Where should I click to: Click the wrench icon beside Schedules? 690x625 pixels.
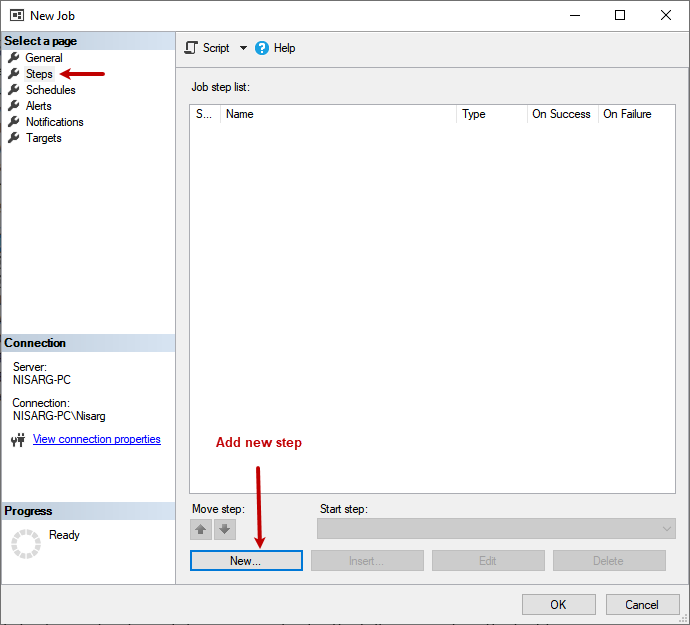14,89
